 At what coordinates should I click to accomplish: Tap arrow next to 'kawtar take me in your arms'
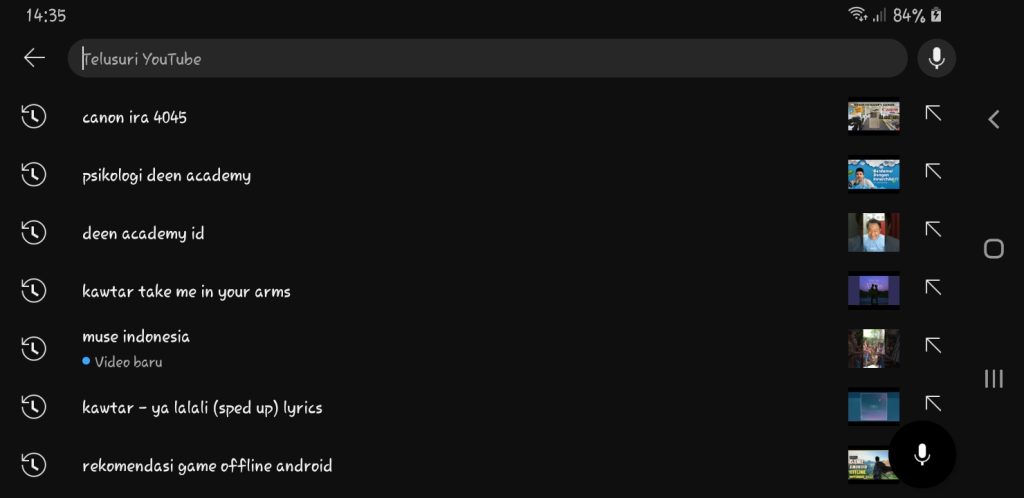[x=933, y=288]
